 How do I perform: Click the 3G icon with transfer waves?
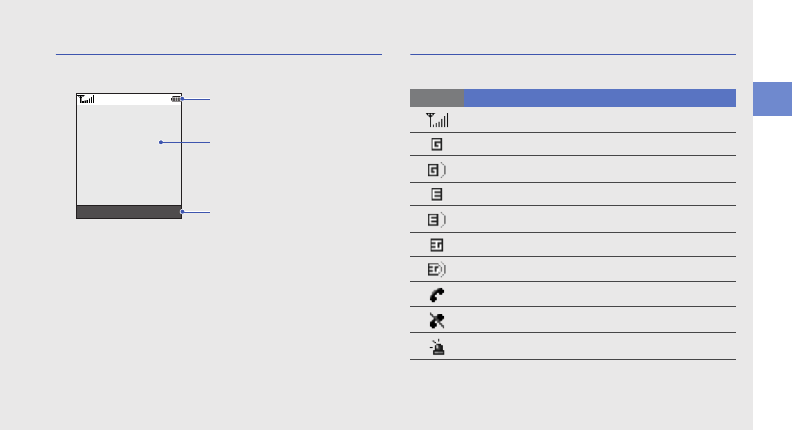coord(437,270)
